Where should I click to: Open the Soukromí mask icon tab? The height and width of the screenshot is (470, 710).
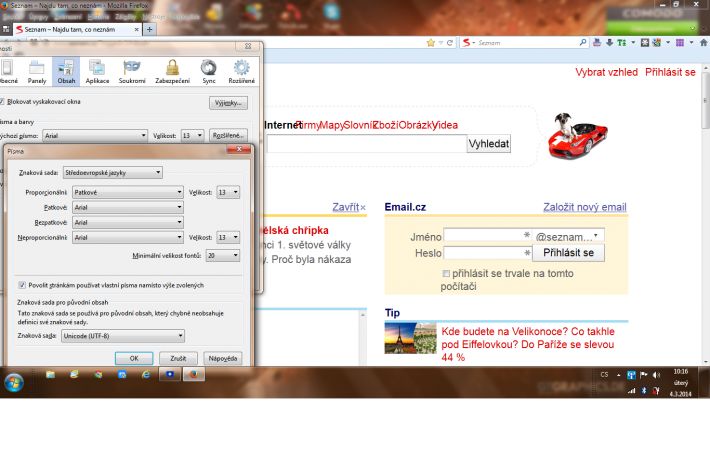(132, 72)
